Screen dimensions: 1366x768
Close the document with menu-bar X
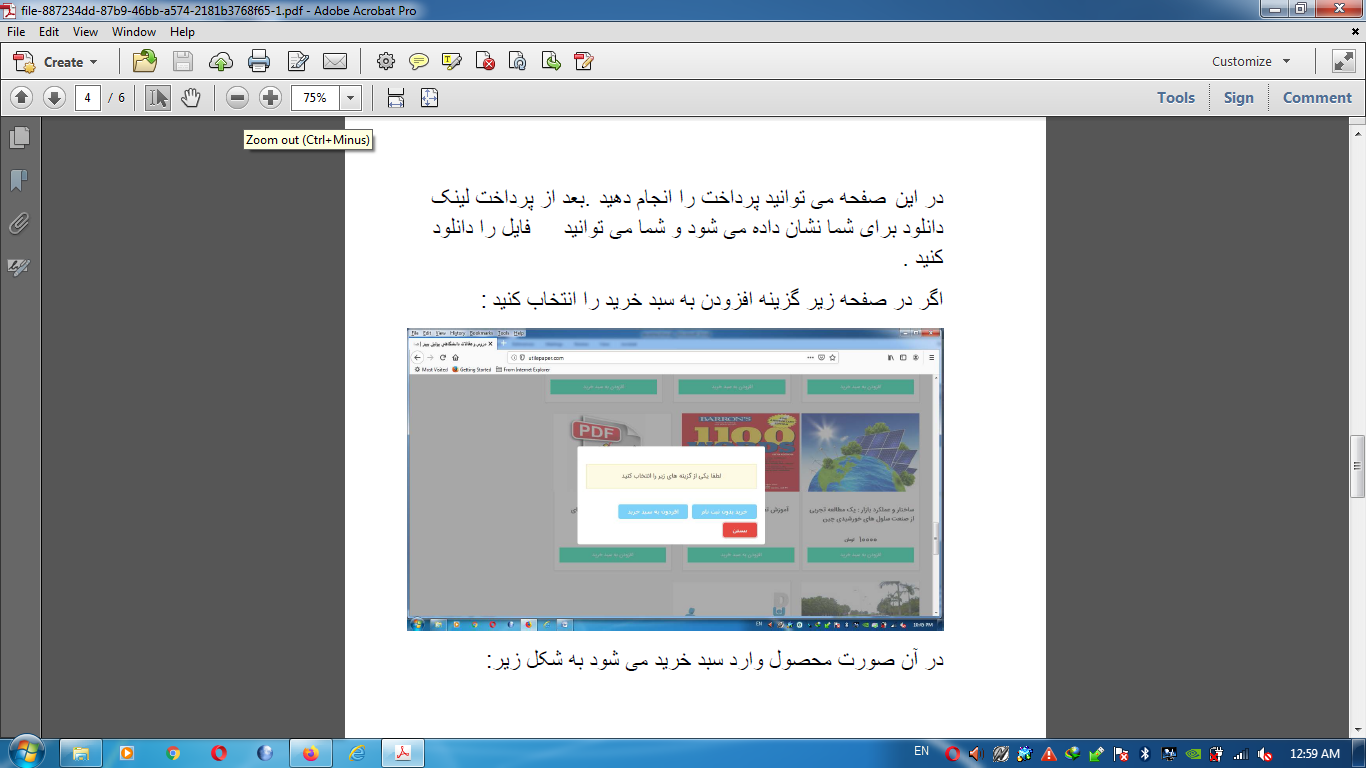(x=1355, y=32)
